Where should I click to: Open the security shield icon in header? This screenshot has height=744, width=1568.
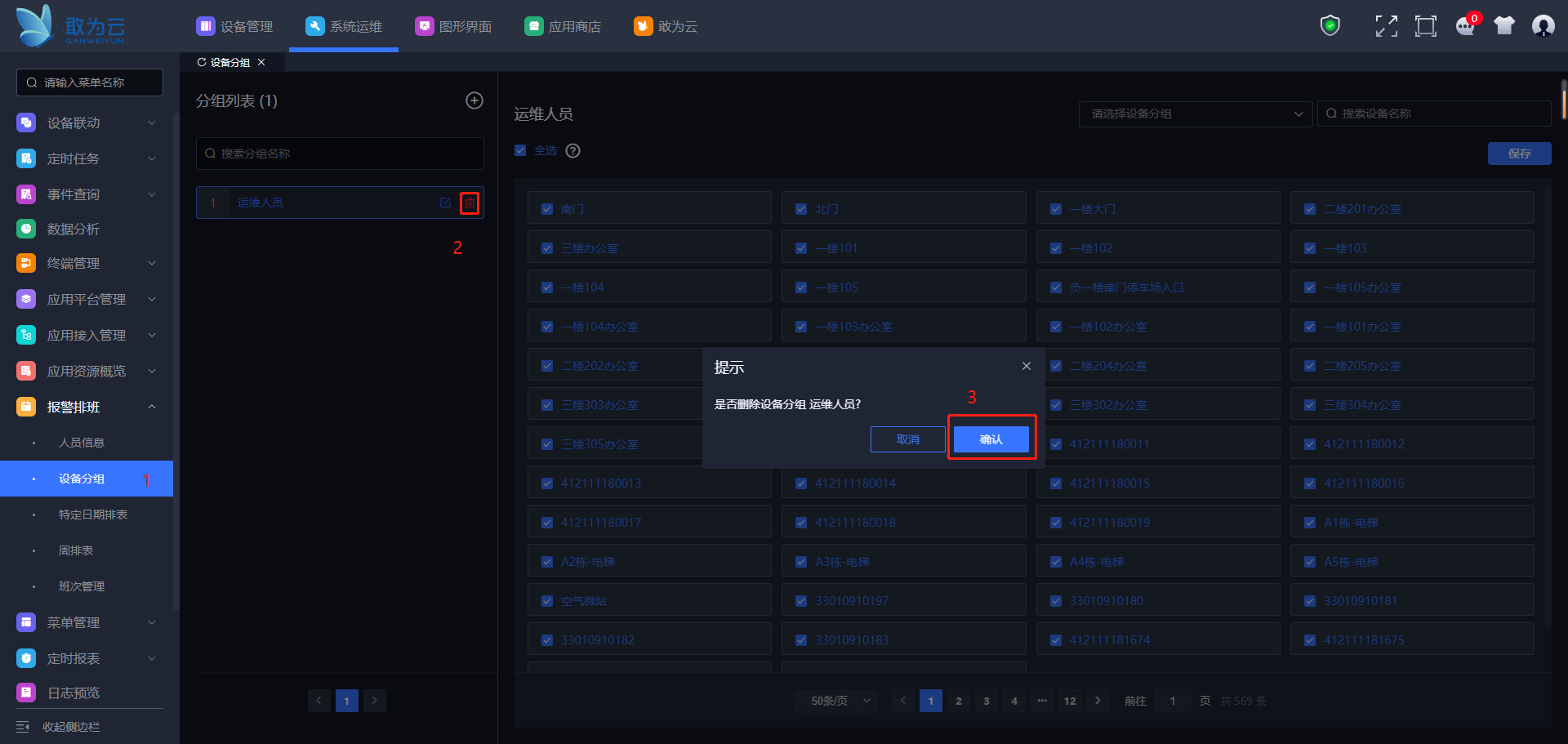[1330, 26]
